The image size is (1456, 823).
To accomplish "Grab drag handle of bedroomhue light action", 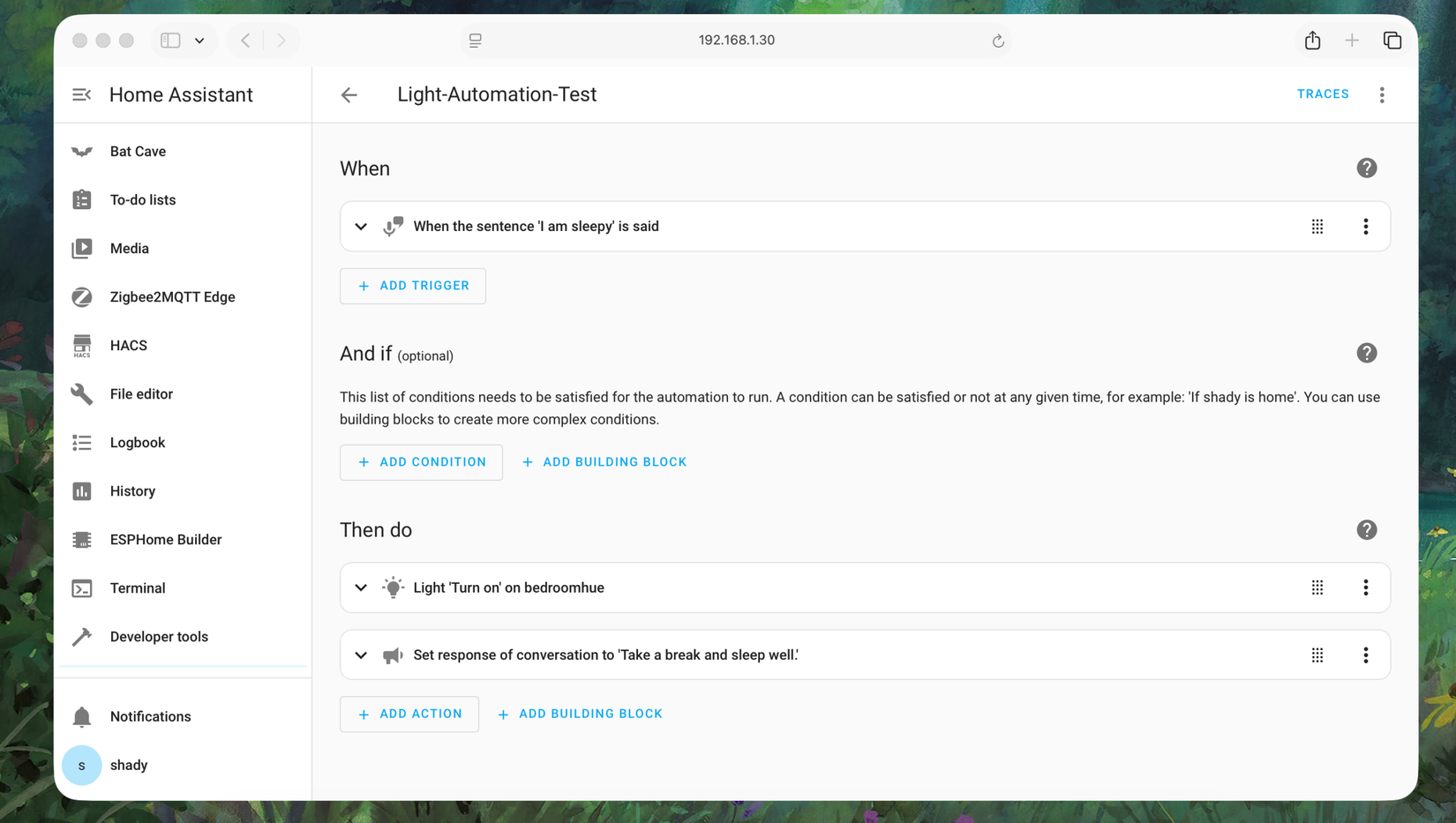I will [x=1317, y=587].
